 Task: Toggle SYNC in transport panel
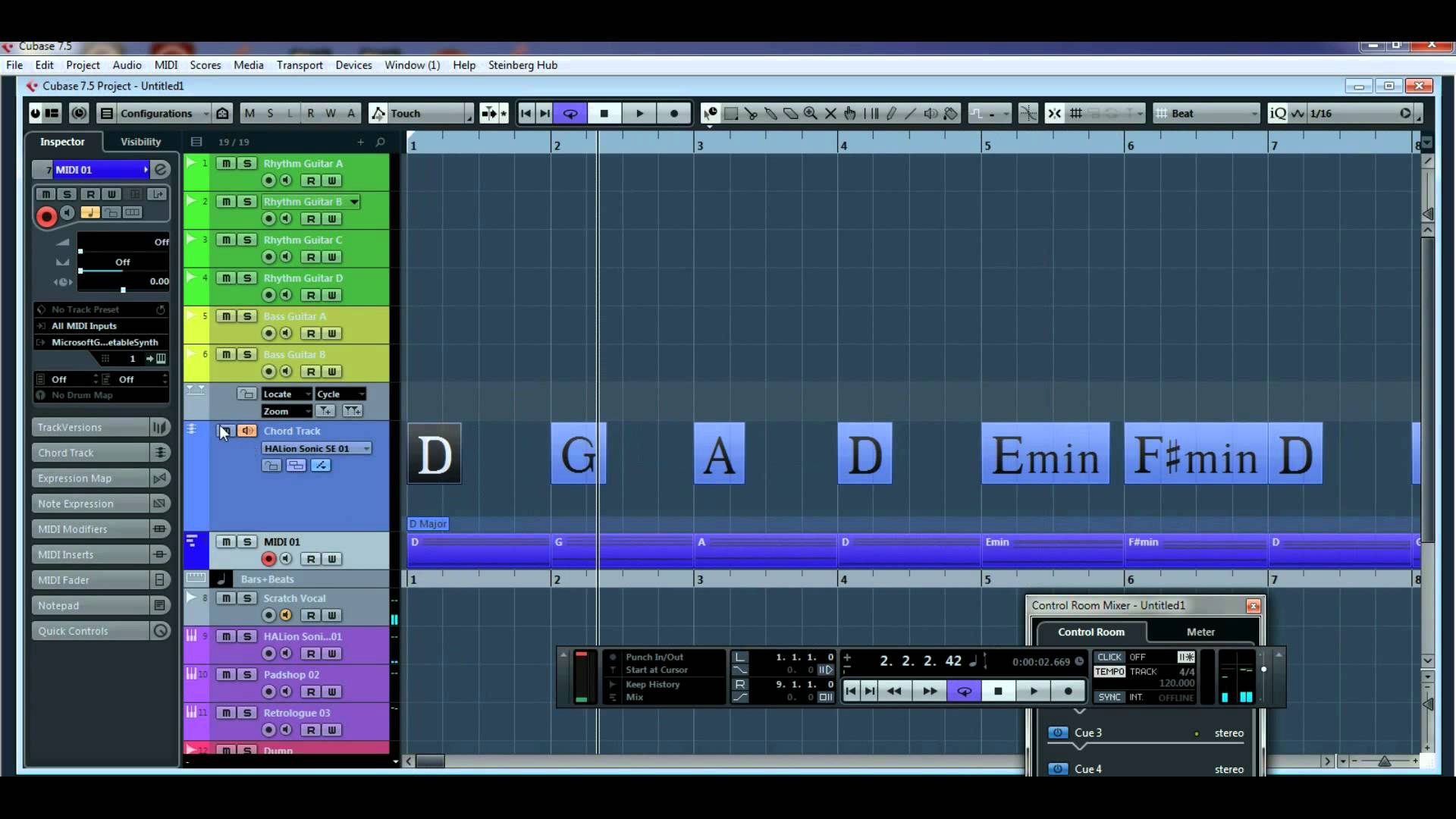click(x=1109, y=698)
